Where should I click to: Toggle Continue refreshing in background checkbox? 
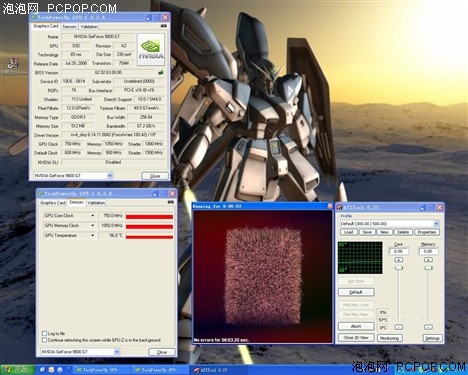click(44, 340)
